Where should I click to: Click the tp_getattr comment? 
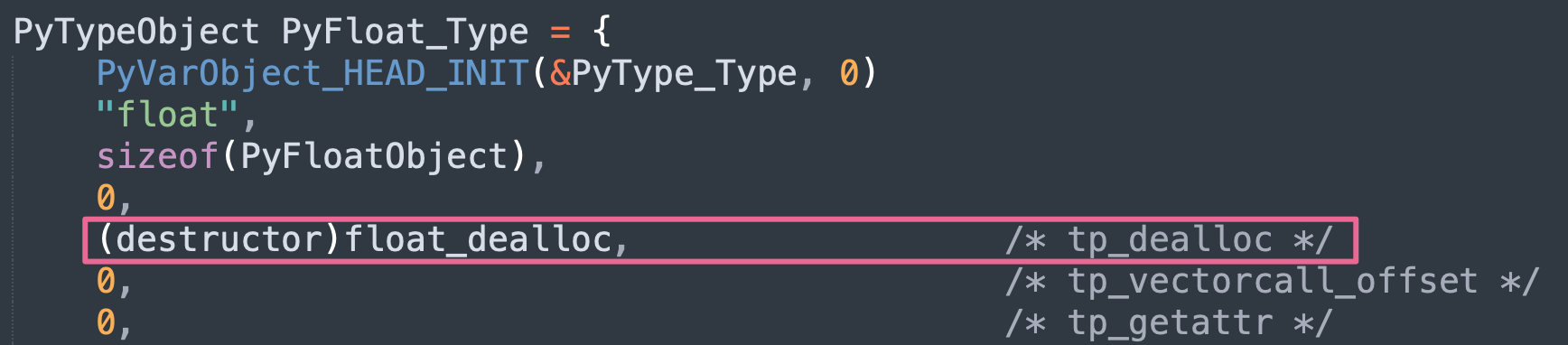1169,322
